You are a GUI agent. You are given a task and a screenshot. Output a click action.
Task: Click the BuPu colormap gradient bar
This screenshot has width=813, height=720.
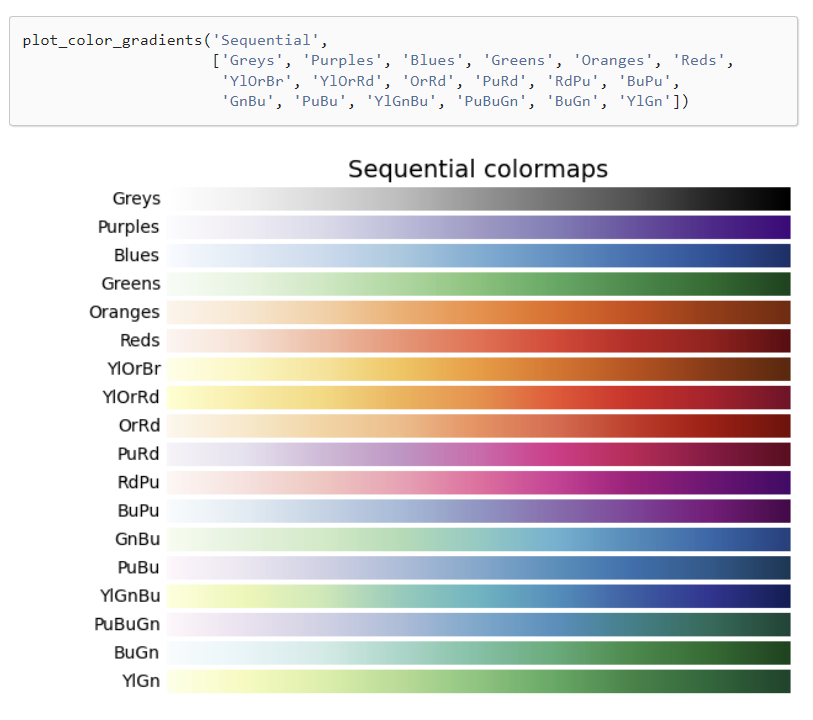pos(479,511)
